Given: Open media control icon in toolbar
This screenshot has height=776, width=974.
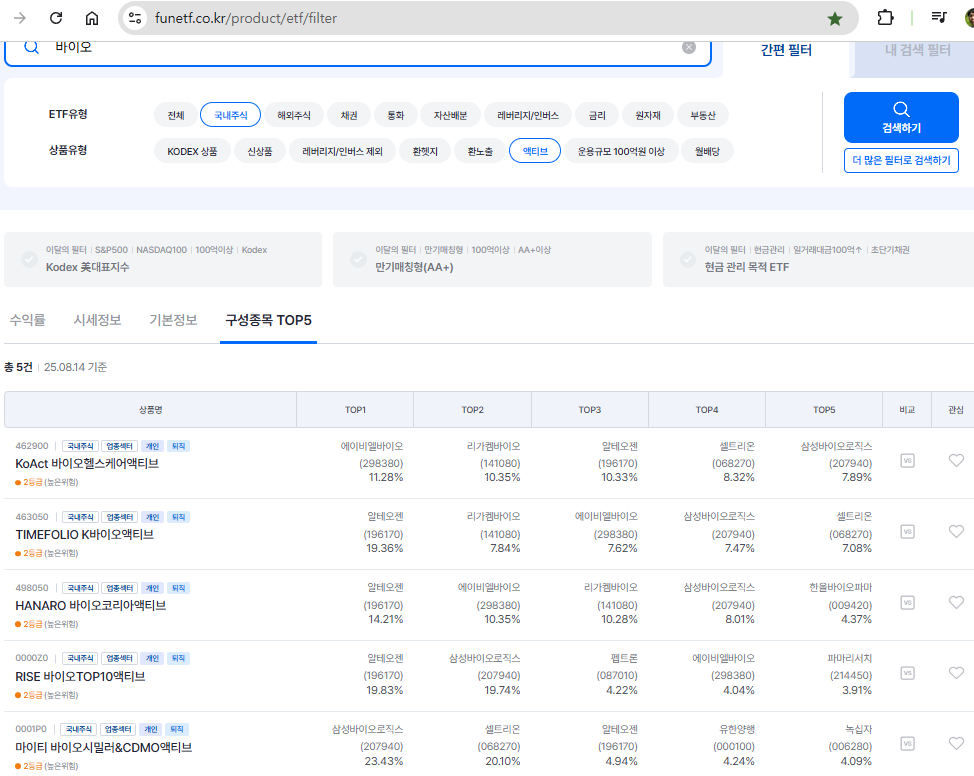Looking at the screenshot, I should (939, 17).
